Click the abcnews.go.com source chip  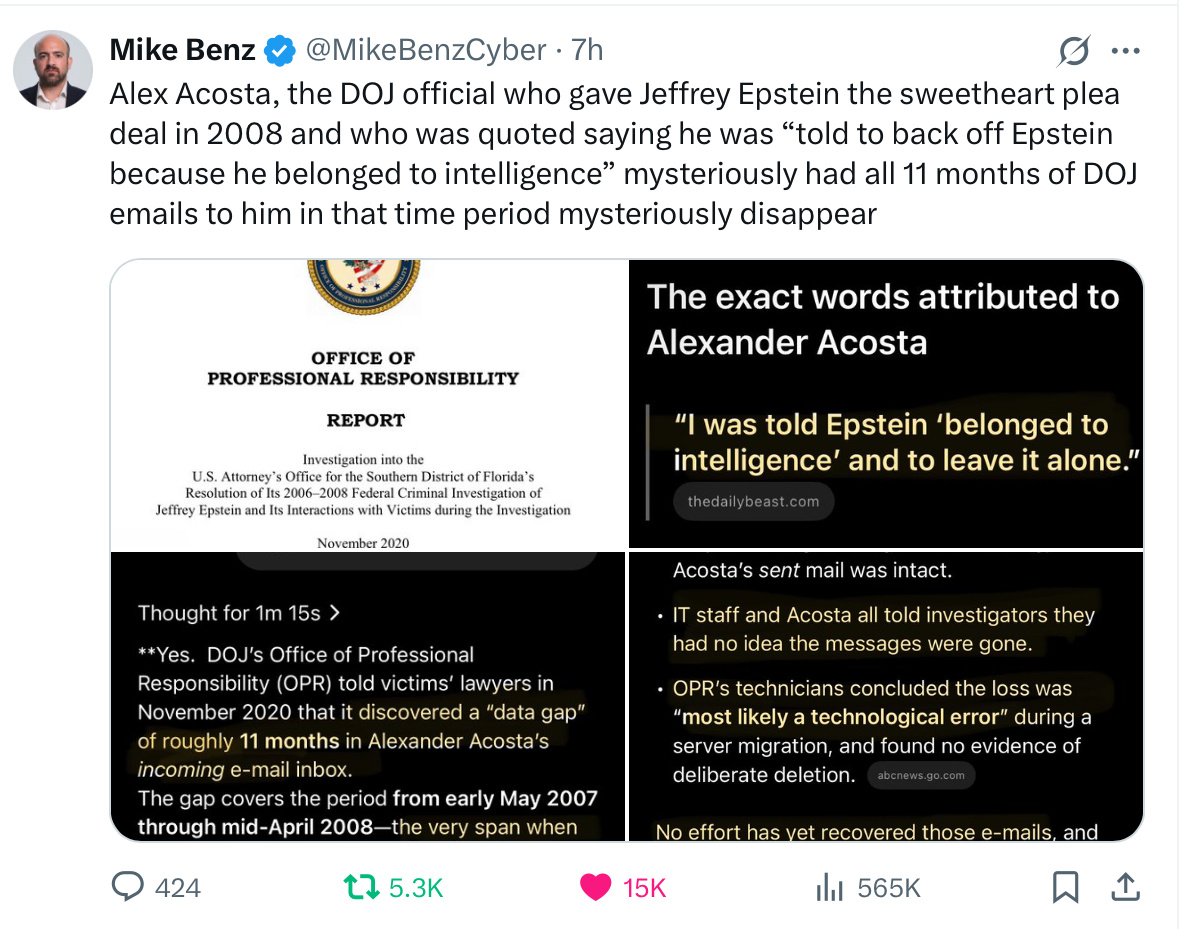921,775
